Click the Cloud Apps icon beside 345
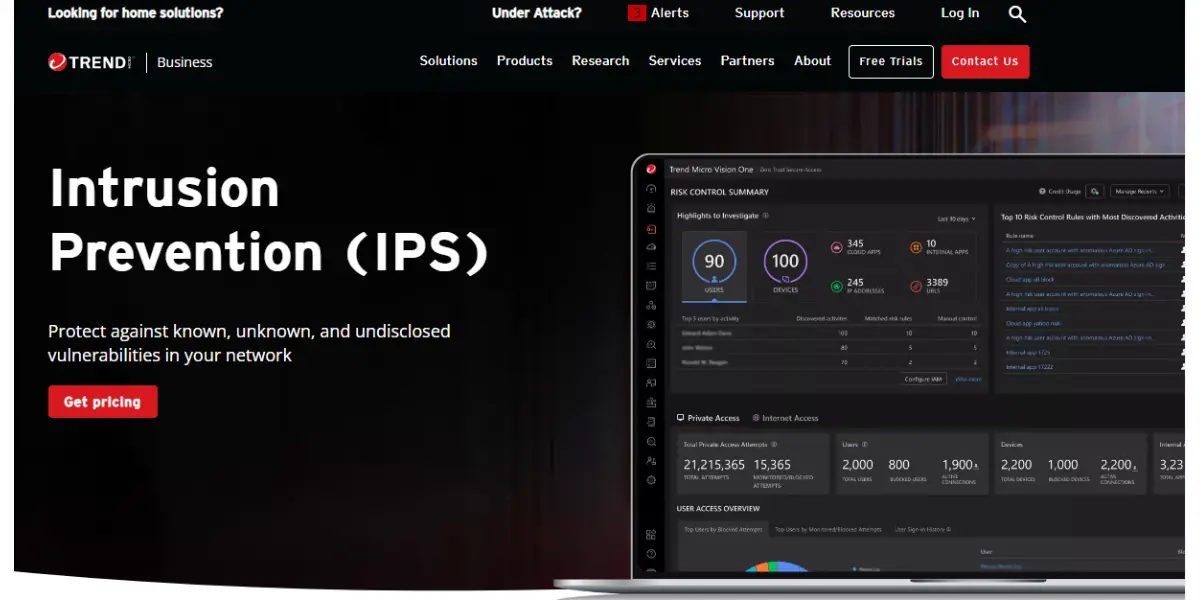1200x600 pixels. [837, 247]
